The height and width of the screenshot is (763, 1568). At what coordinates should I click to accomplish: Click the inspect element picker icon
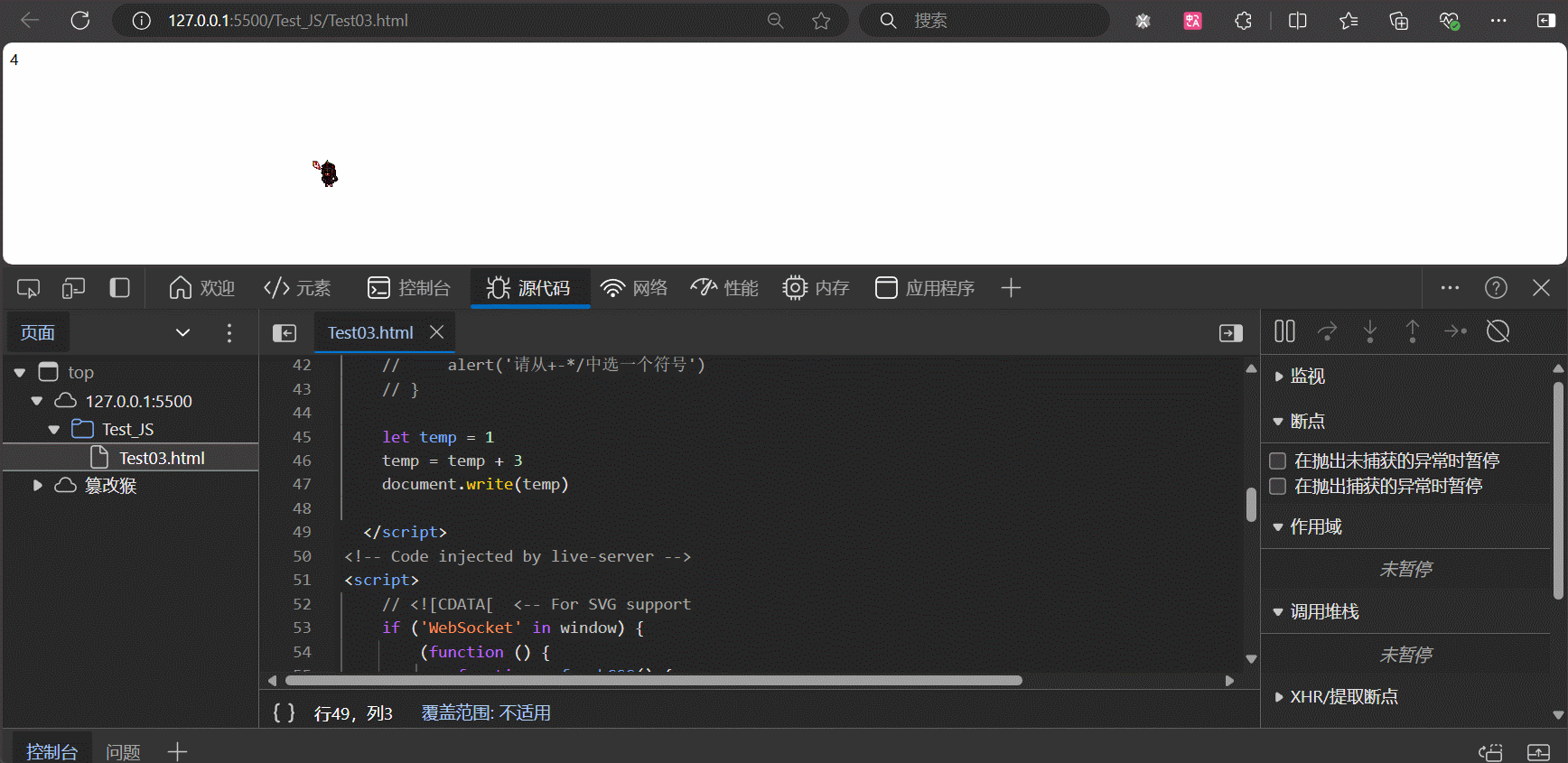click(28, 288)
